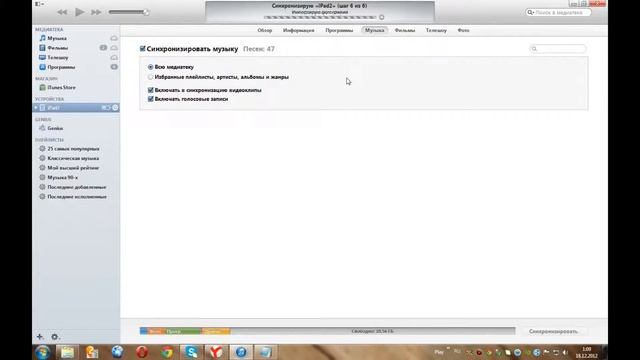
Task: Open the 25 самых популярных playlist
Action: point(73,149)
